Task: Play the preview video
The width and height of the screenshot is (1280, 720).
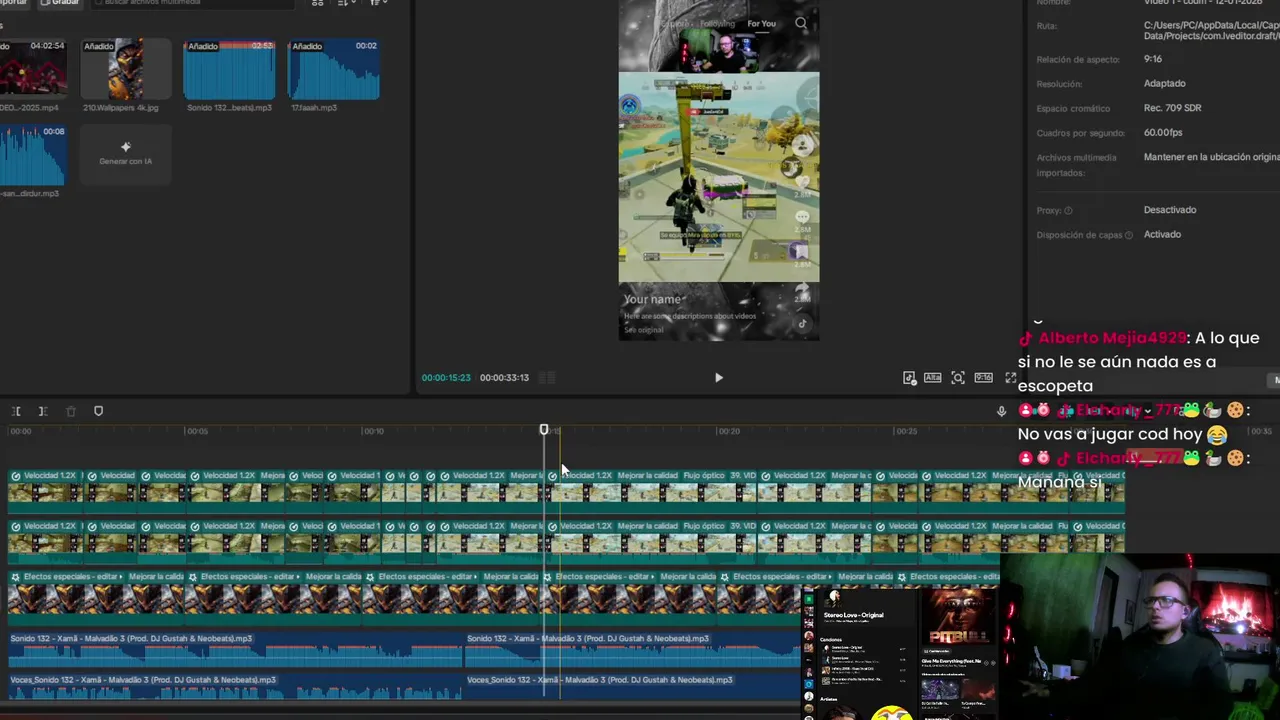Action: pos(718,378)
